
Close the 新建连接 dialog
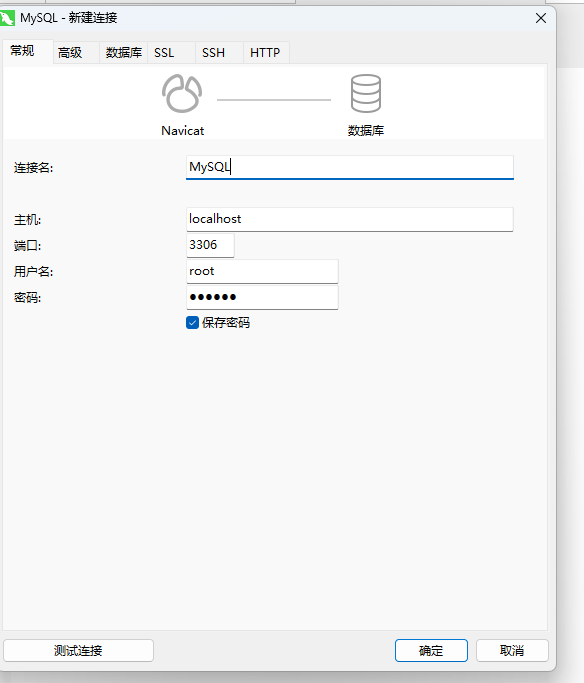pos(541,18)
